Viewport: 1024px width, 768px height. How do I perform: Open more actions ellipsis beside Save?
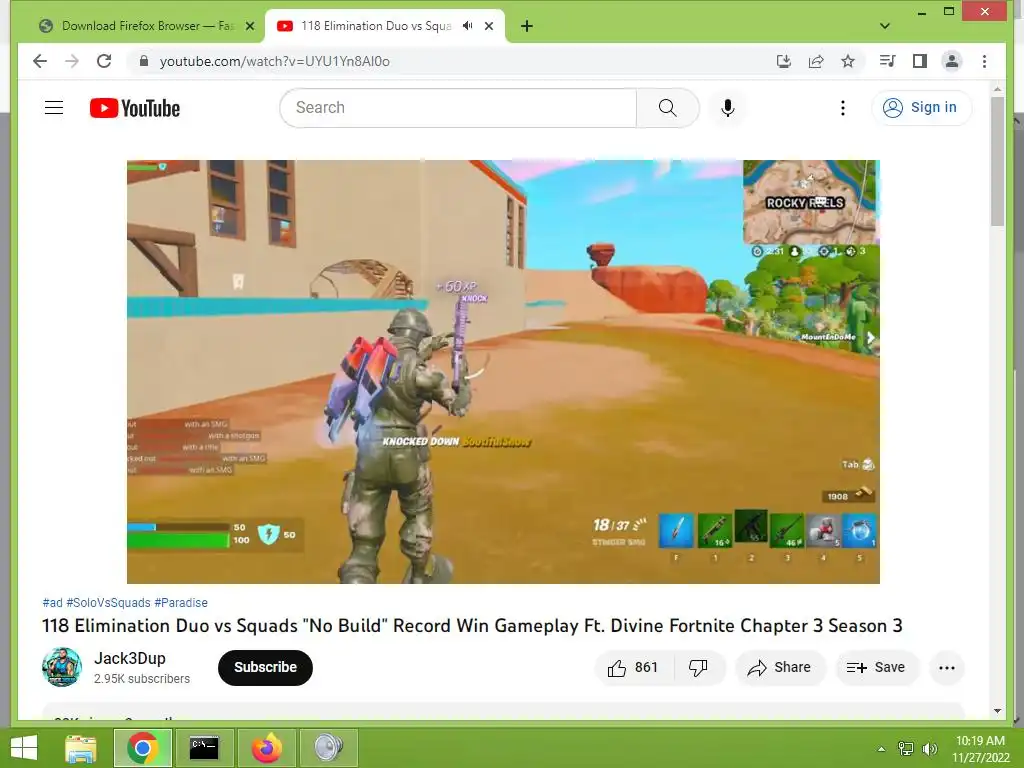click(x=947, y=667)
